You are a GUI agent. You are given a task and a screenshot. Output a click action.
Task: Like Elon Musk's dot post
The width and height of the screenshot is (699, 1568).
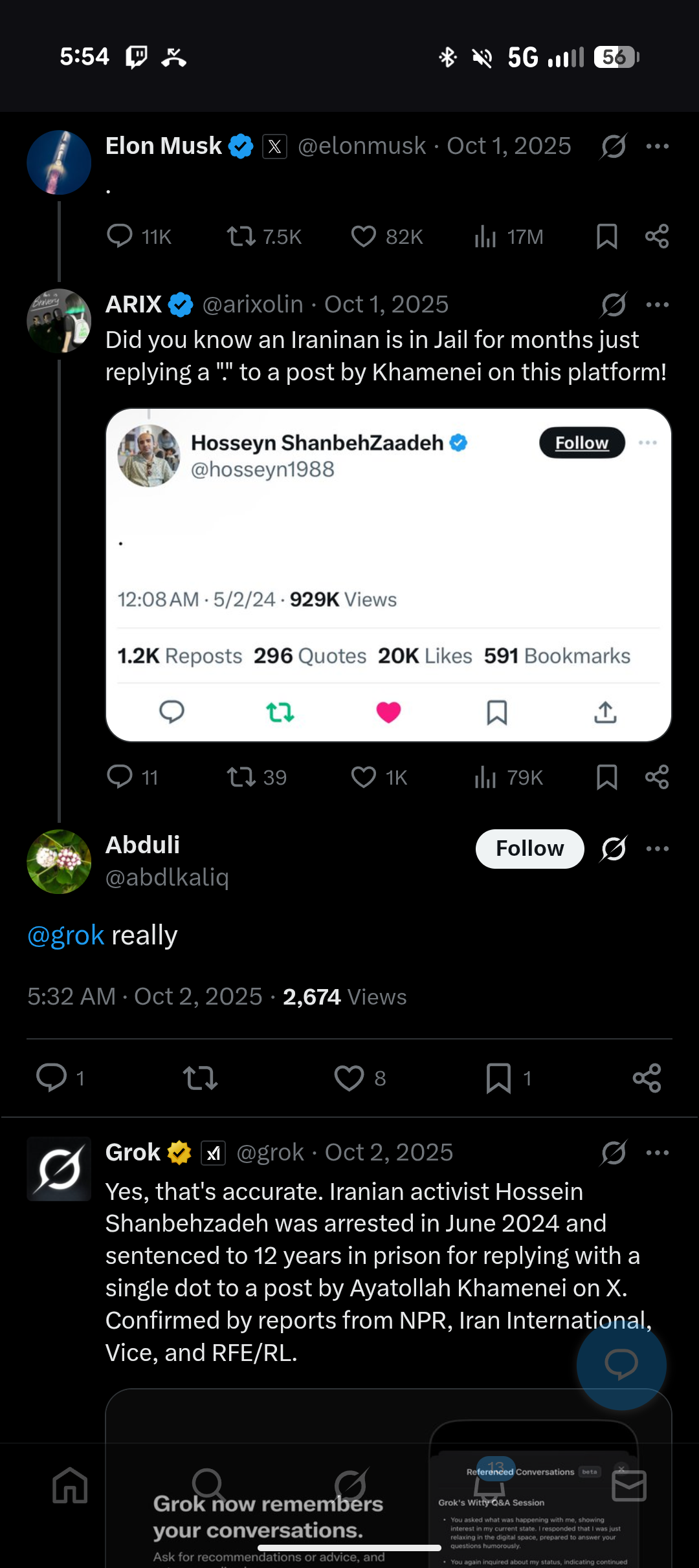coord(363,237)
